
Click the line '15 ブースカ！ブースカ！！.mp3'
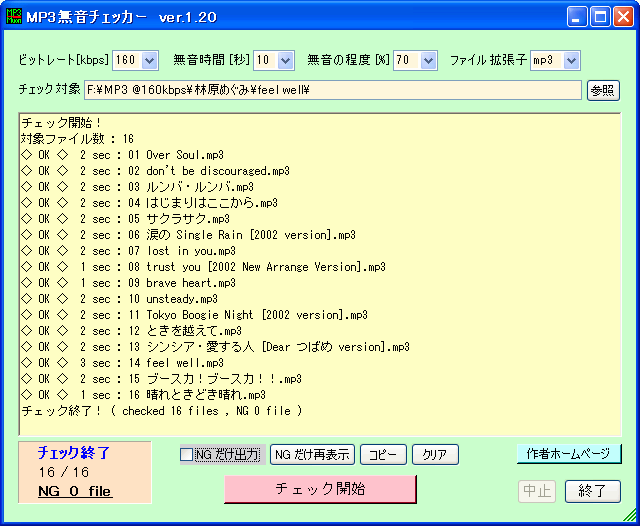click(x=162, y=379)
